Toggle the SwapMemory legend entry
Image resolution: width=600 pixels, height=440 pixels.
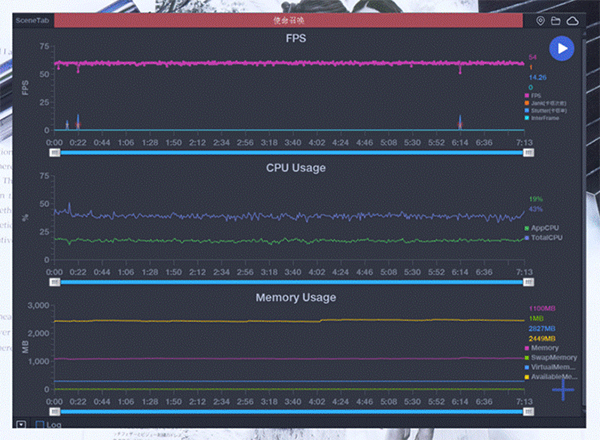[x=548, y=357]
